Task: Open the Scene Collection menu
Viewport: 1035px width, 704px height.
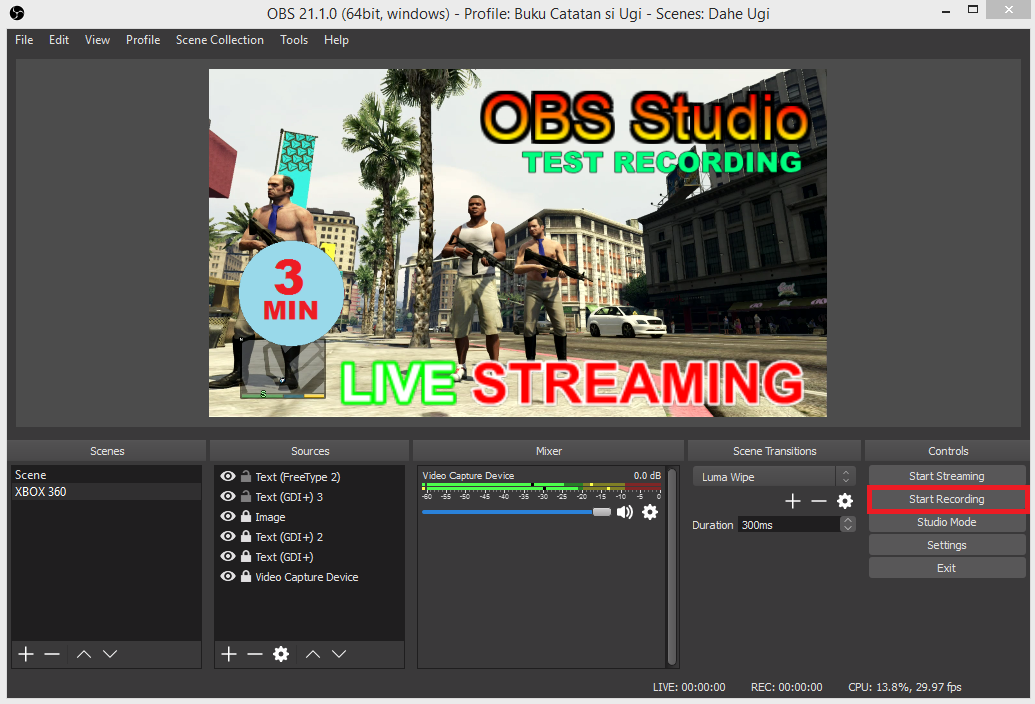Action: pos(220,40)
